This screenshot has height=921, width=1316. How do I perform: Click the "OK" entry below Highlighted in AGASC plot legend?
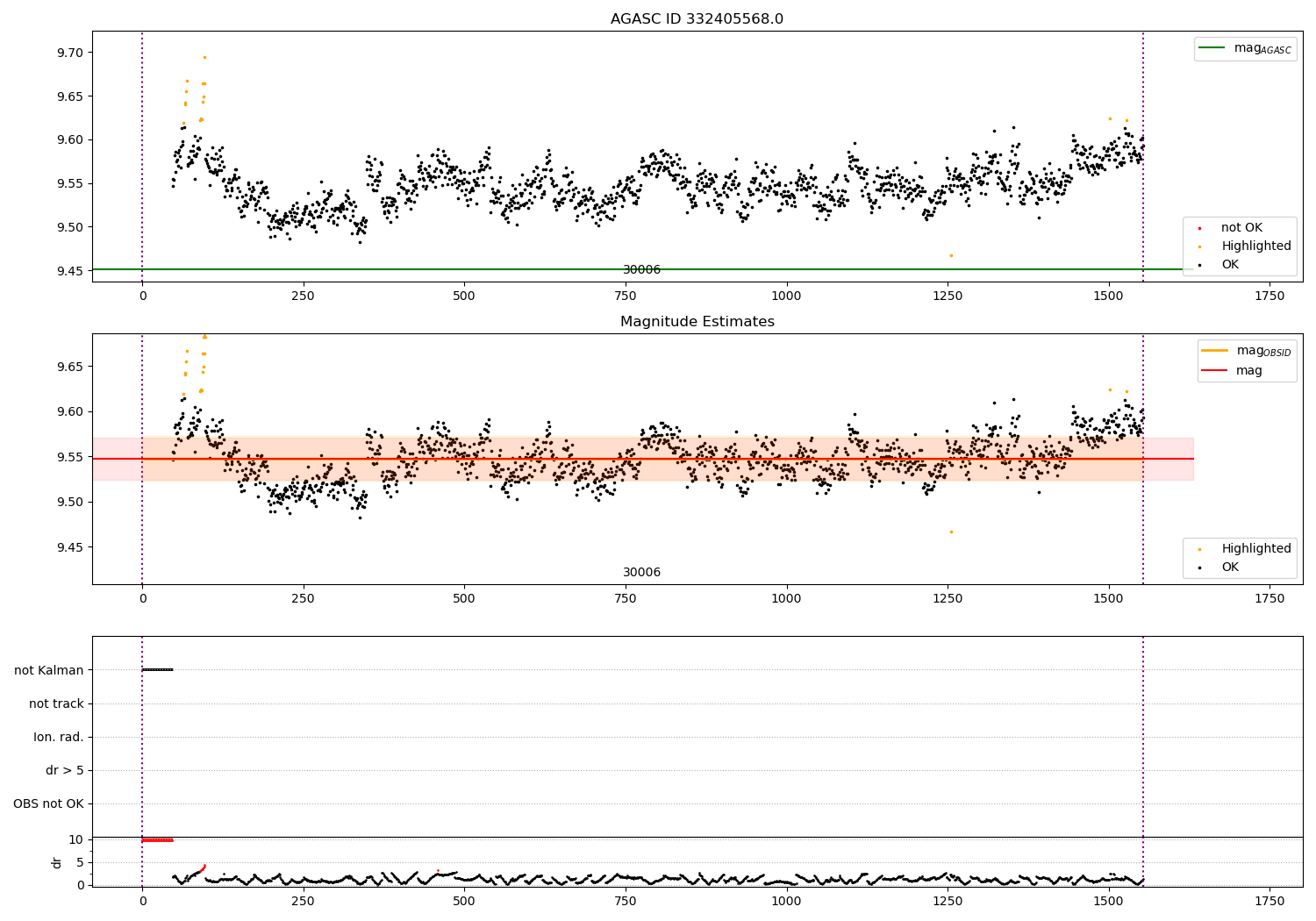tap(1230, 265)
